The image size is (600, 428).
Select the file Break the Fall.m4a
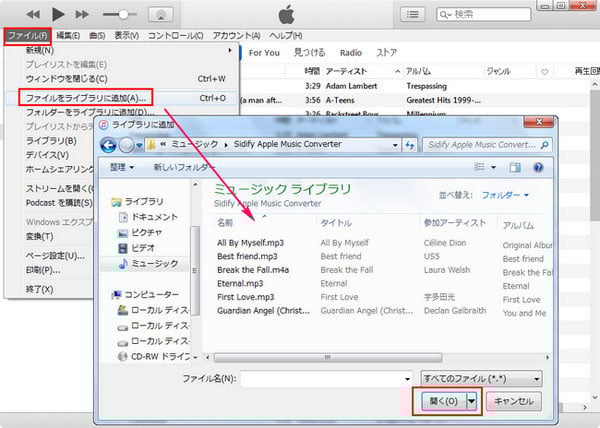point(253,270)
